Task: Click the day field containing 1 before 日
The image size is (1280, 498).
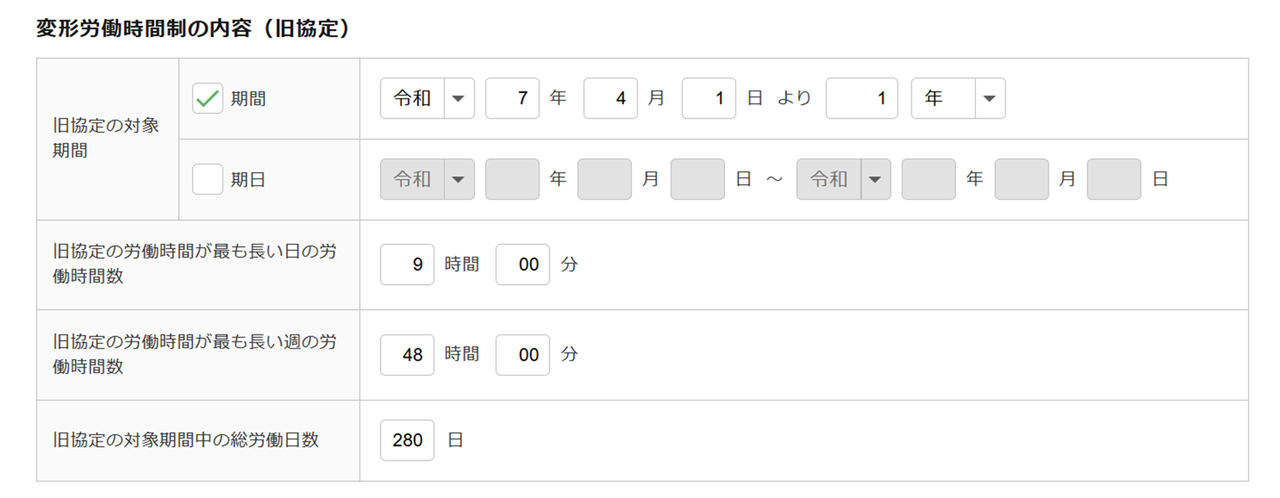Action: [x=709, y=99]
